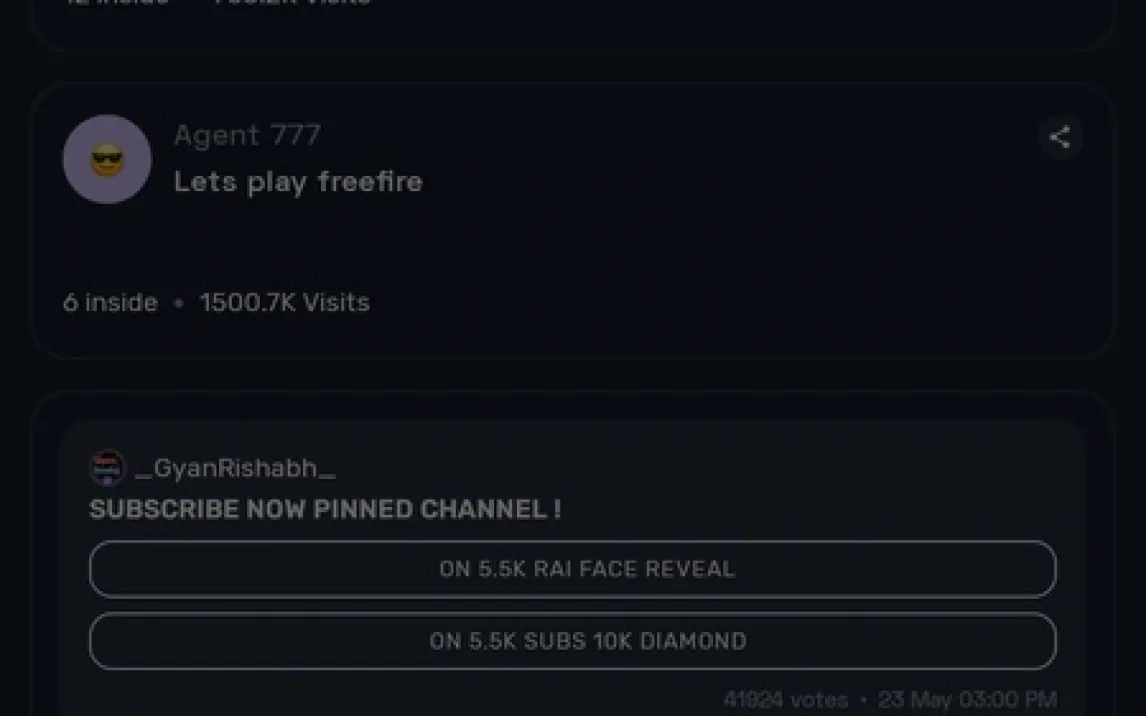The image size is (1146, 716).
Task: Click the 1500.7K Visits counter
Action: [285, 302]
